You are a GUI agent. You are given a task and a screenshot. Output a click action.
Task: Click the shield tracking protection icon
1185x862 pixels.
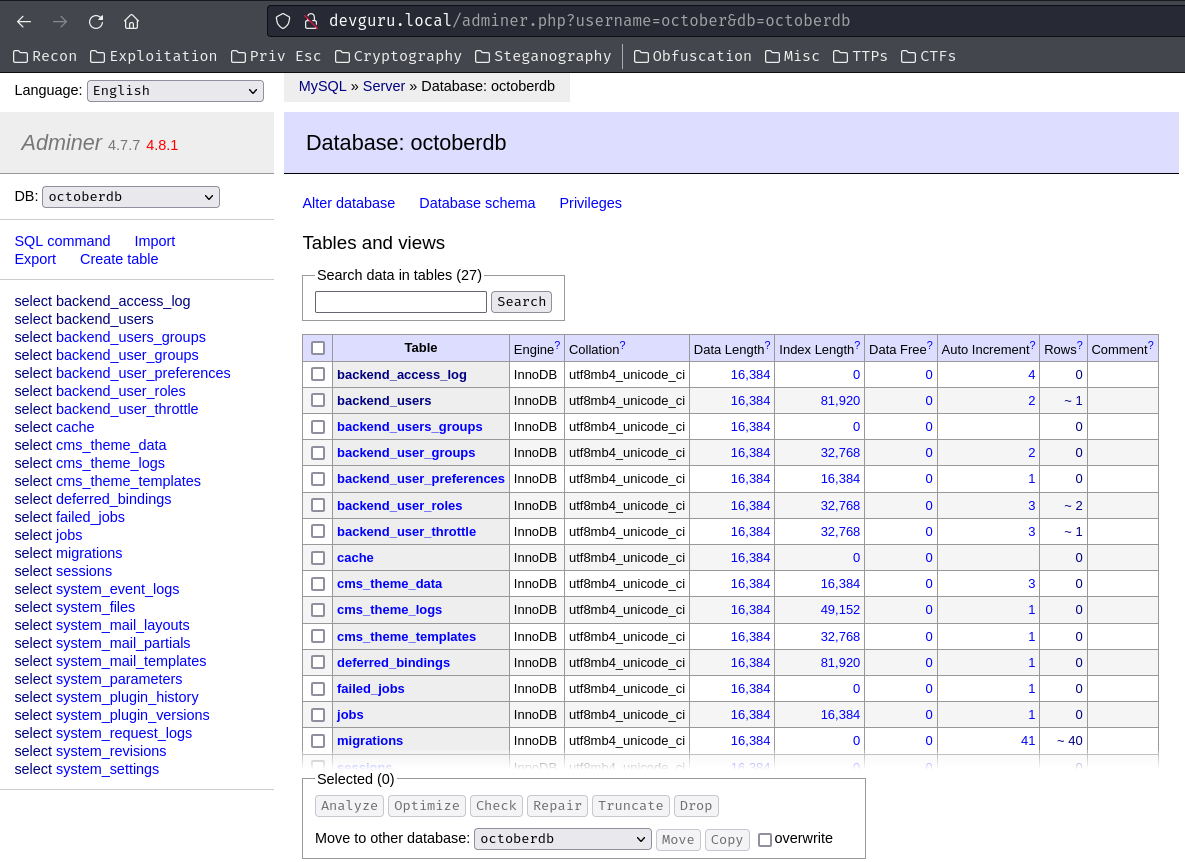[283, 21]
